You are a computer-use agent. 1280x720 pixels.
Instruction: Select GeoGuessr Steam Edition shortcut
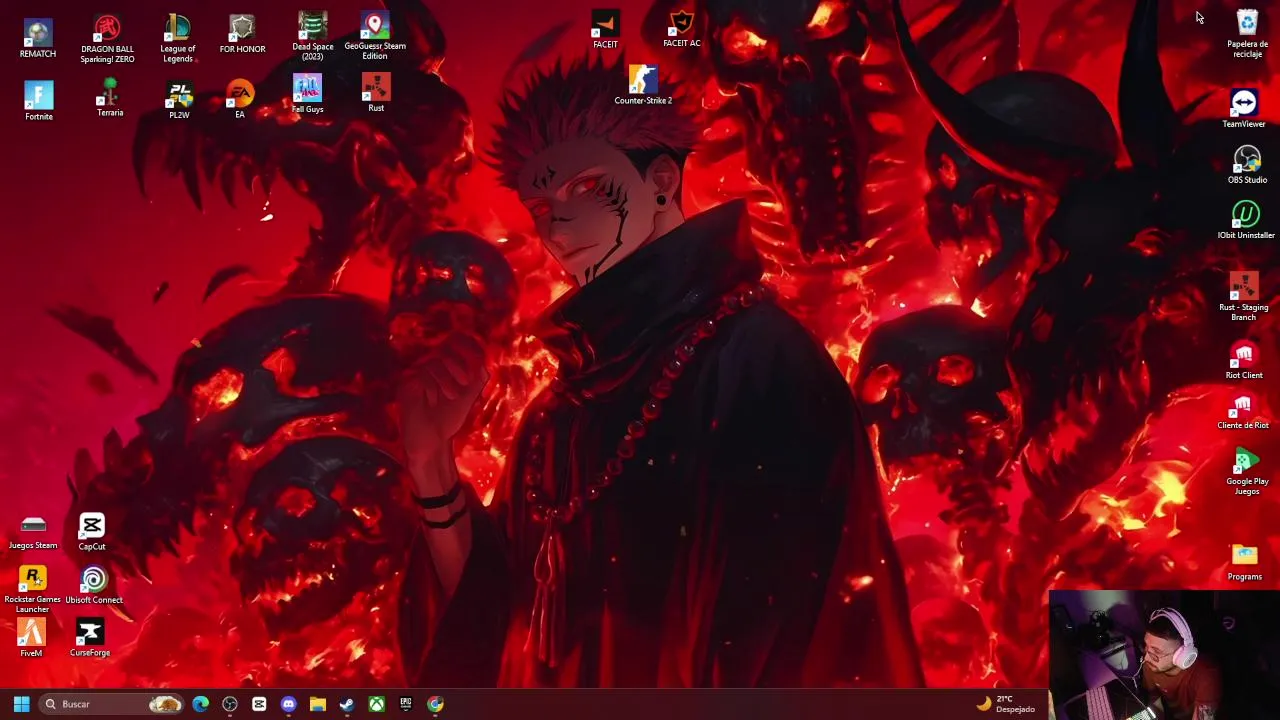coord(375,37)
